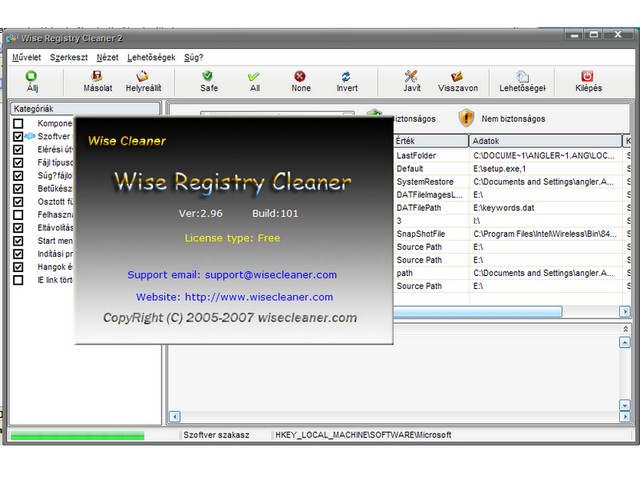This screenshot has width=640, height=480.
Task: Uncheck the Eltávolítás category checkbox
Action: click(x=18, y=228)
